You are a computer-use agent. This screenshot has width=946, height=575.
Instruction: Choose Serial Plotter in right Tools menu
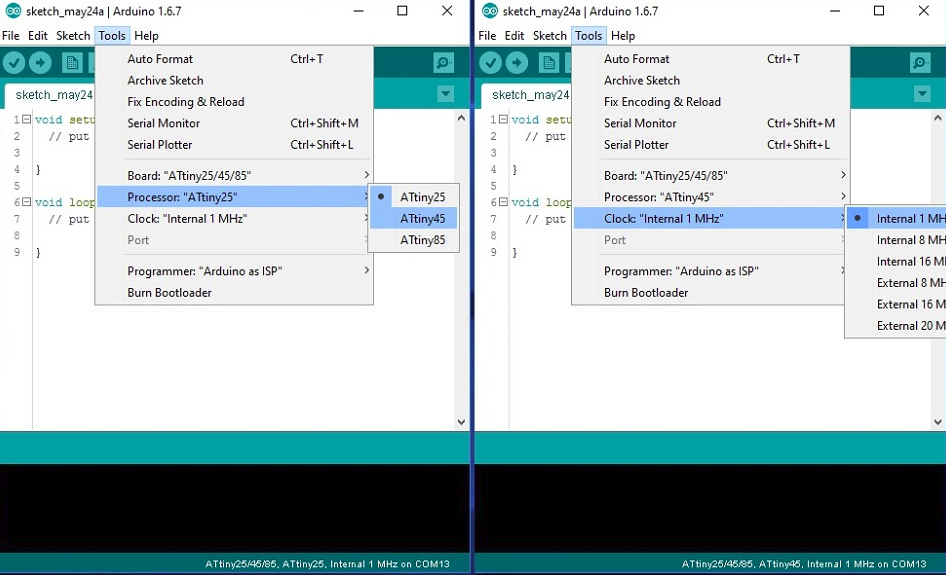[711, 145]
